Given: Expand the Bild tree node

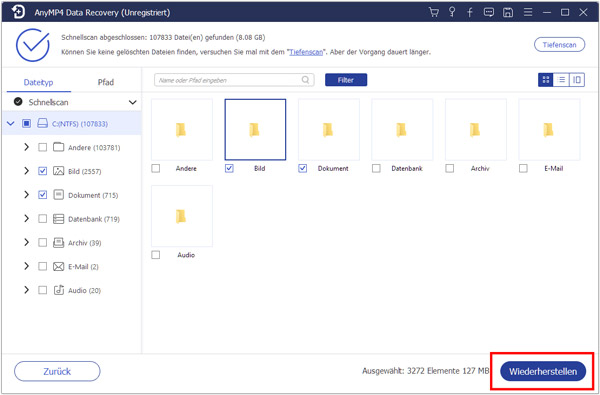Looking at the screenshot, I should [x=26, y=171].
